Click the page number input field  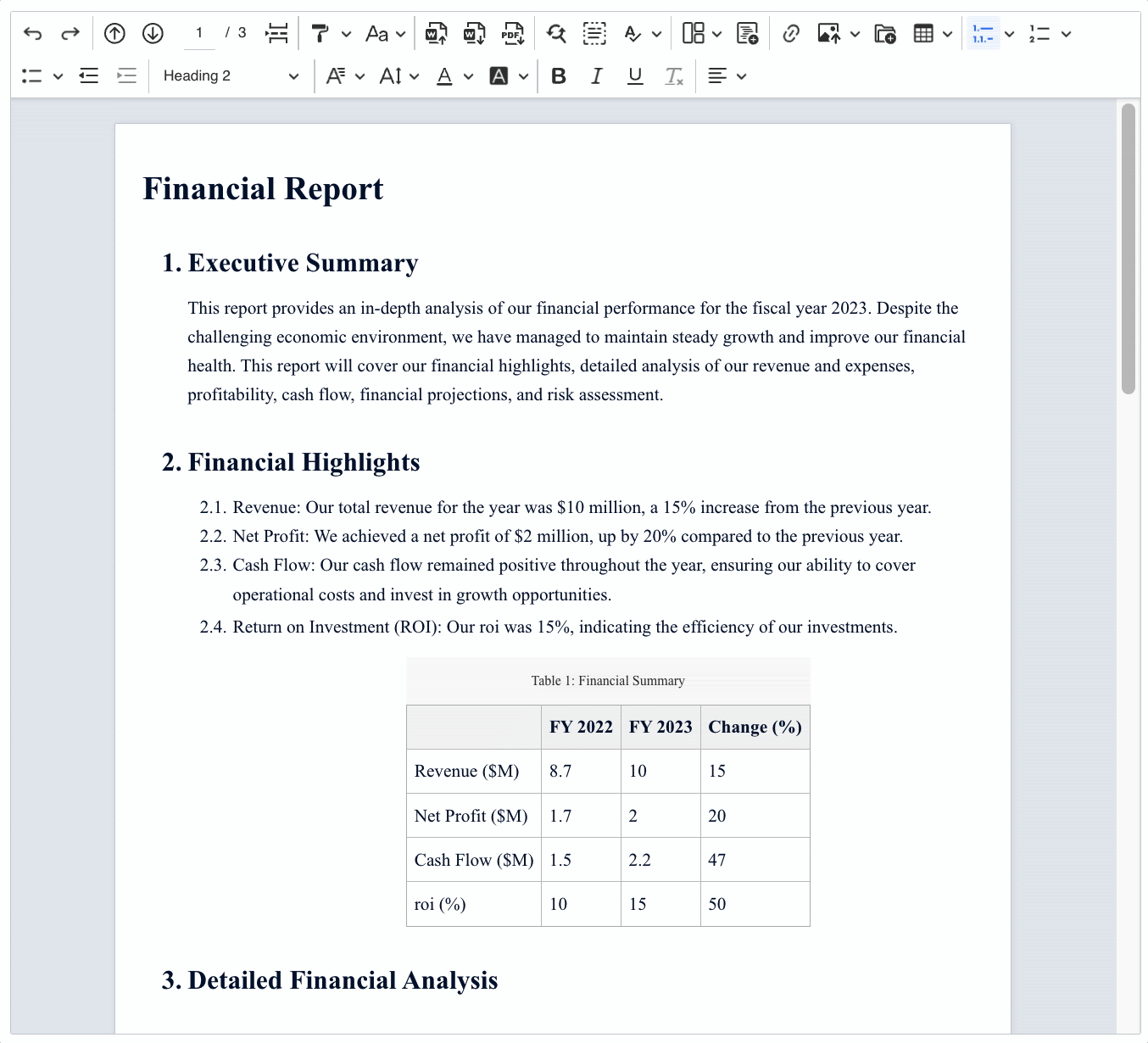pos(199,34)
